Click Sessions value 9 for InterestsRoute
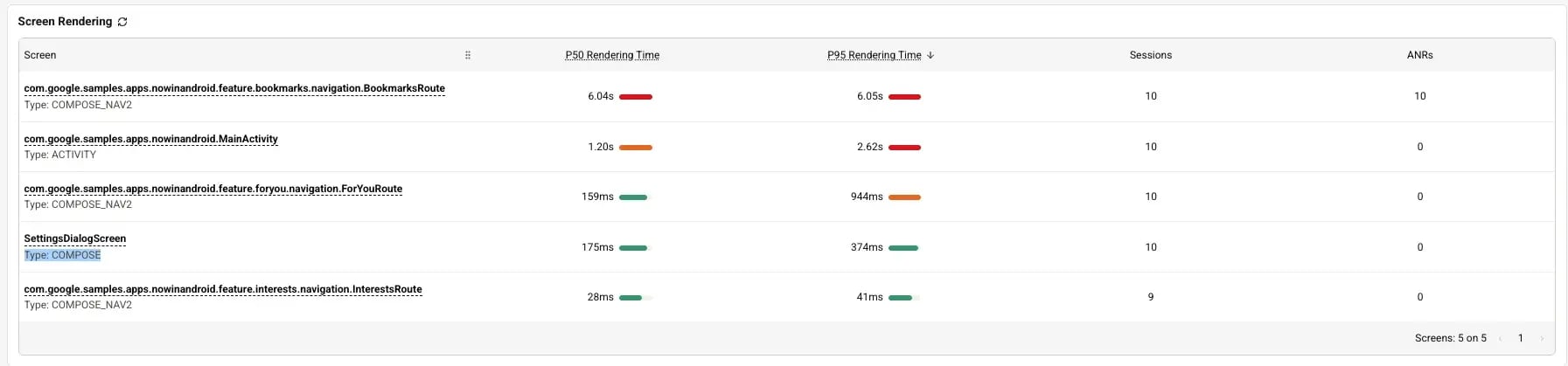Screen dimensions: 1568x366 1151,297
